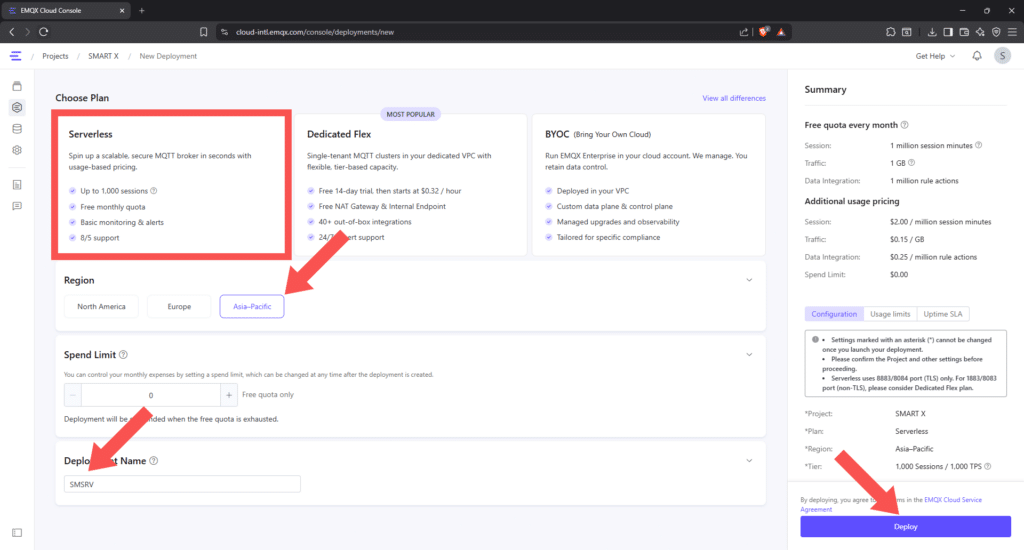
Task: Open the browser wallet icon
Action: coord(964,32)
